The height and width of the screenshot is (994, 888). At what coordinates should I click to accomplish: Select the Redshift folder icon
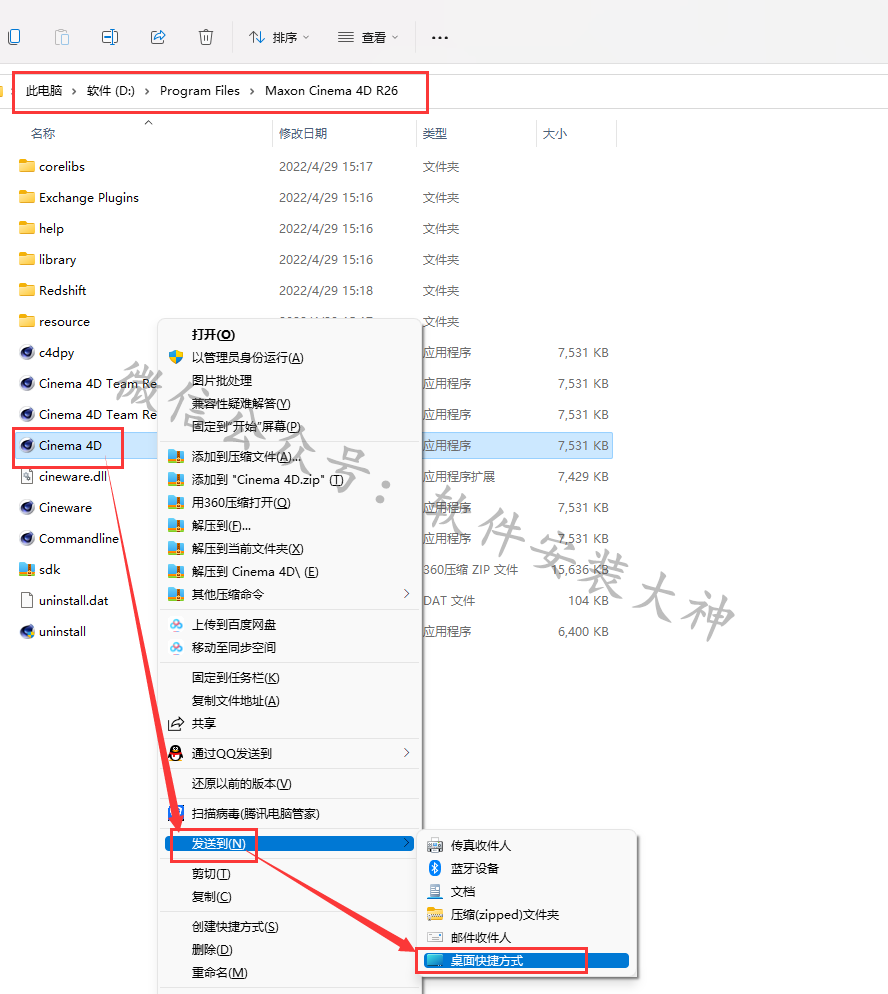click(x=27, y=290)
